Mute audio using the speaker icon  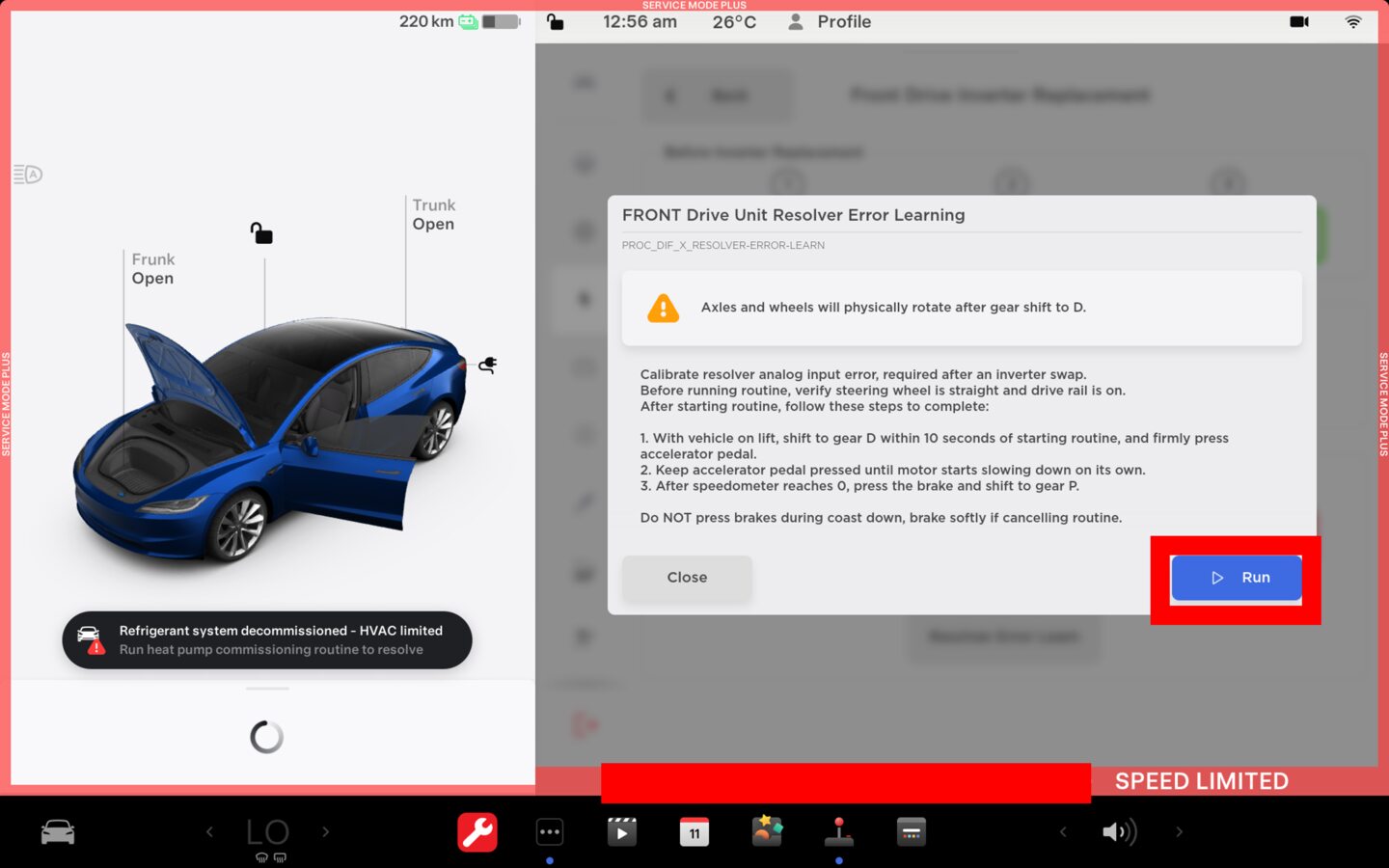pos(1119,832)
